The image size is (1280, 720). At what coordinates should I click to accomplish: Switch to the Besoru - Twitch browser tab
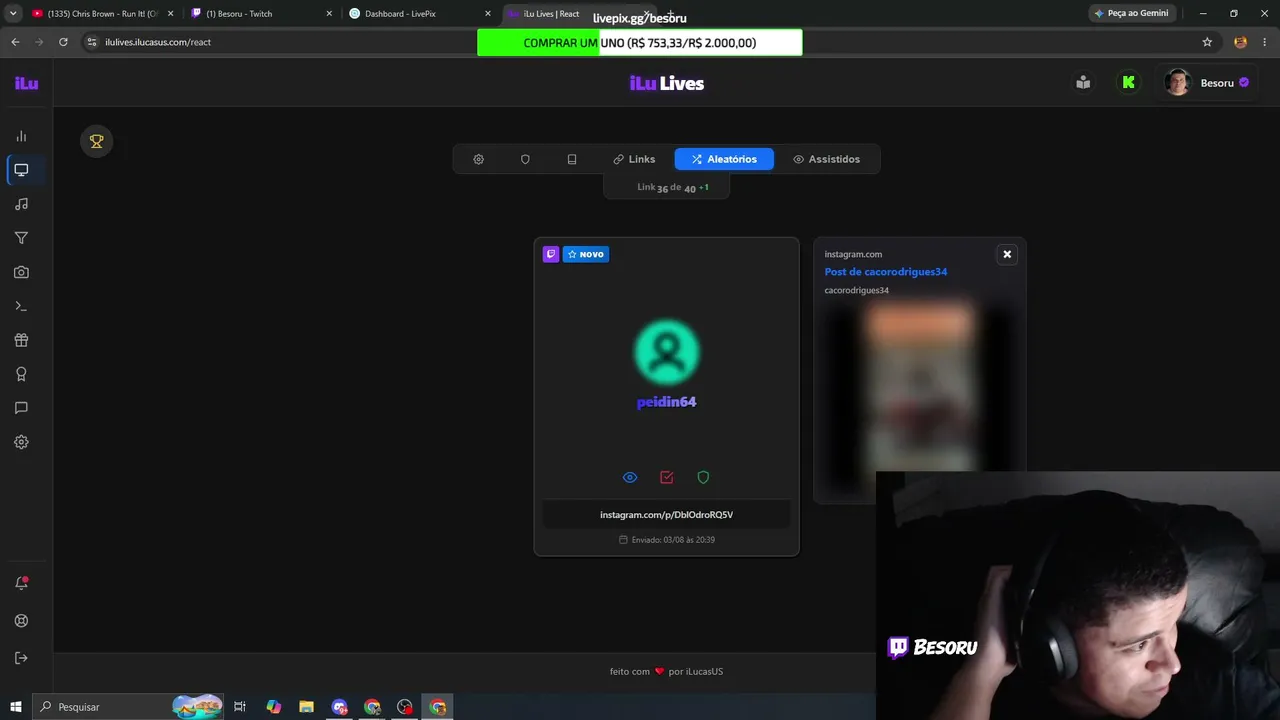pos(262,14)
